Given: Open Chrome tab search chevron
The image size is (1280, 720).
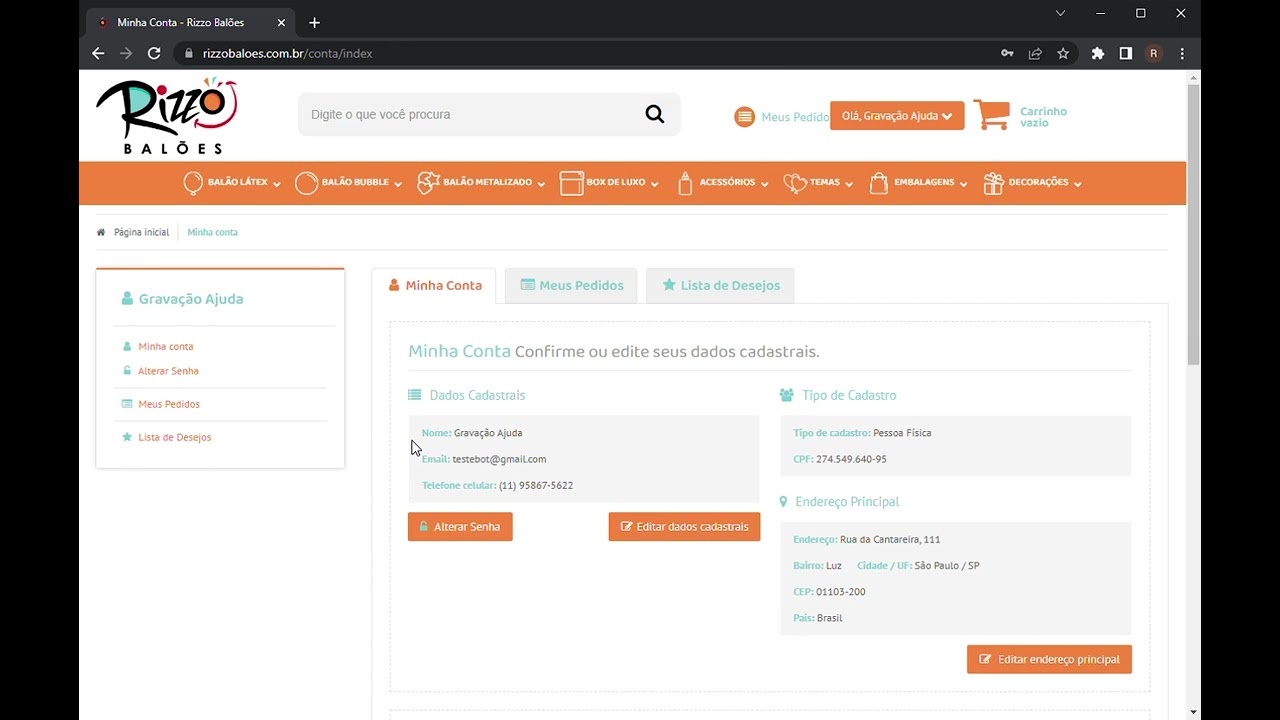Looking at the screenshot, I should (1061, 13).
